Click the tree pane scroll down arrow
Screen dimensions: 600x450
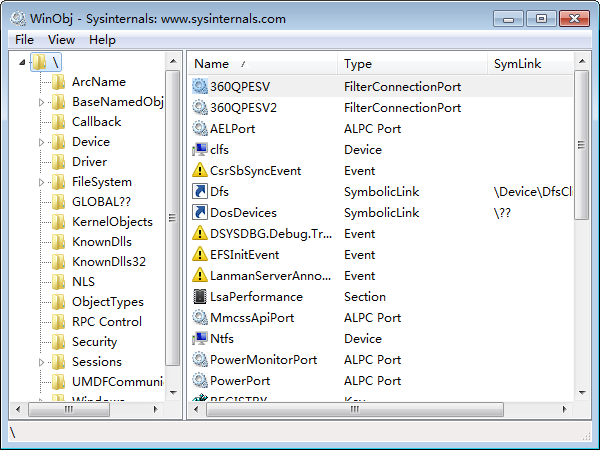point(173,393)
